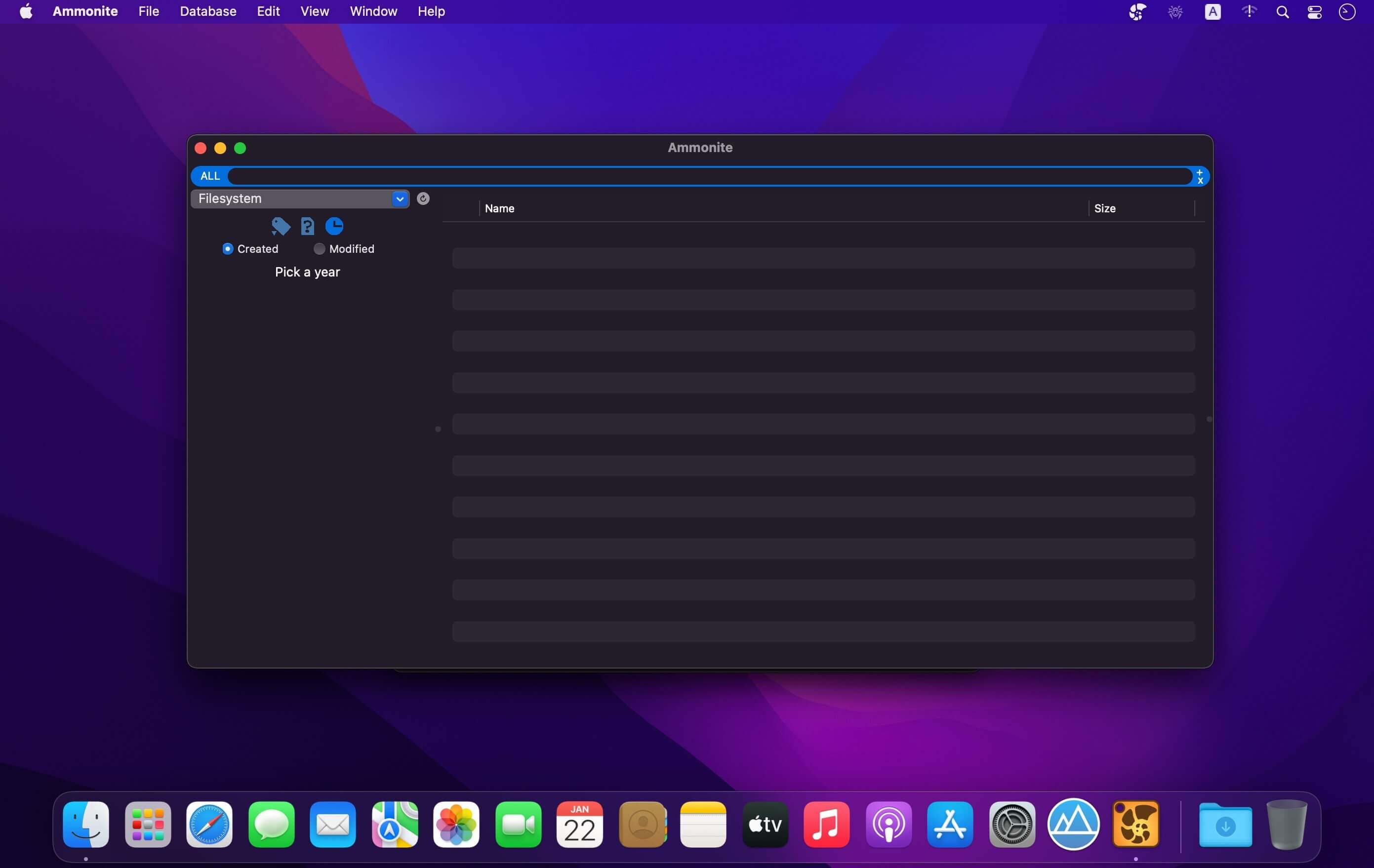Open Notes from the dock
Screen dimensions: 1374x868
[x=703, y=824]
